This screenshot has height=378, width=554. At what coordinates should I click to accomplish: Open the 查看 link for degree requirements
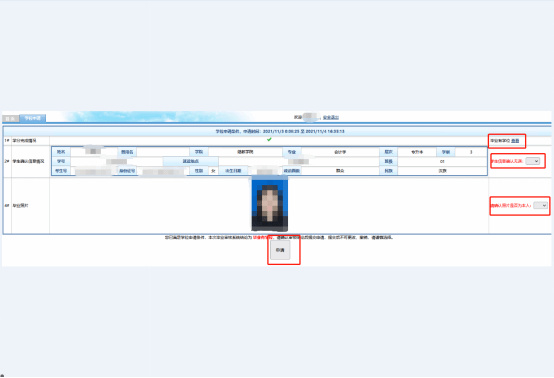click(515, 141)
